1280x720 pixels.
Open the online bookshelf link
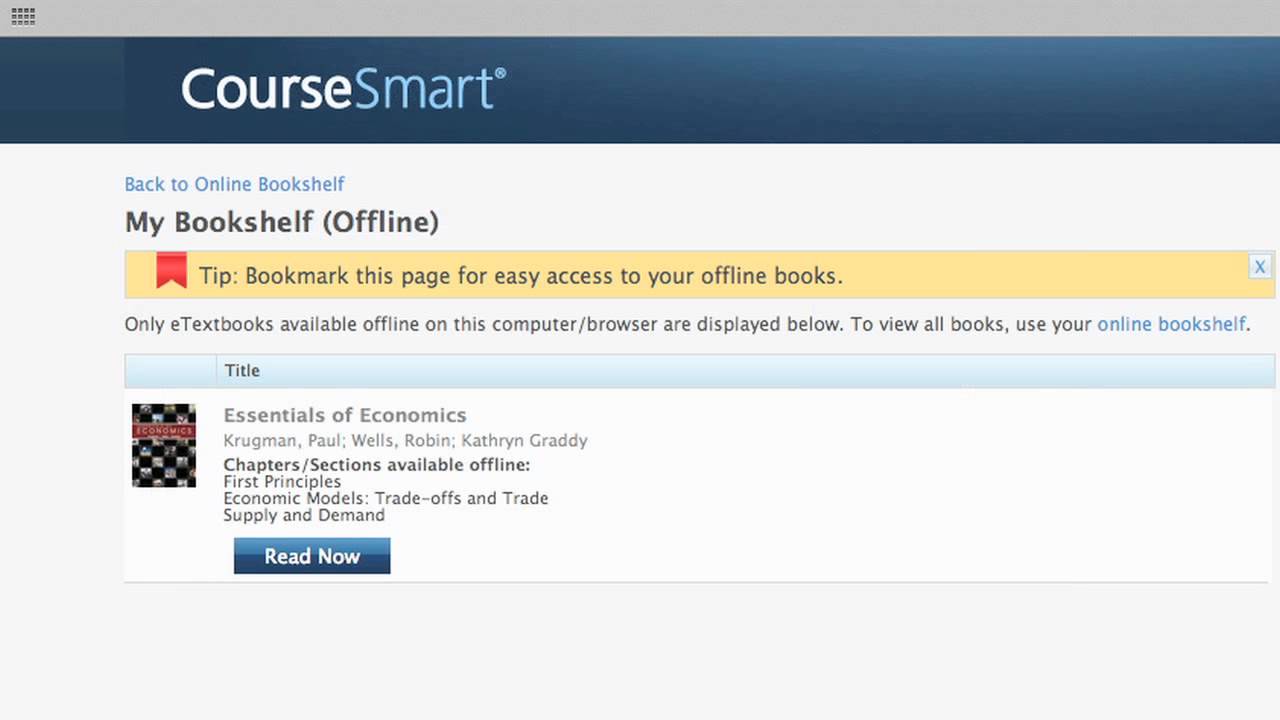1171,324
